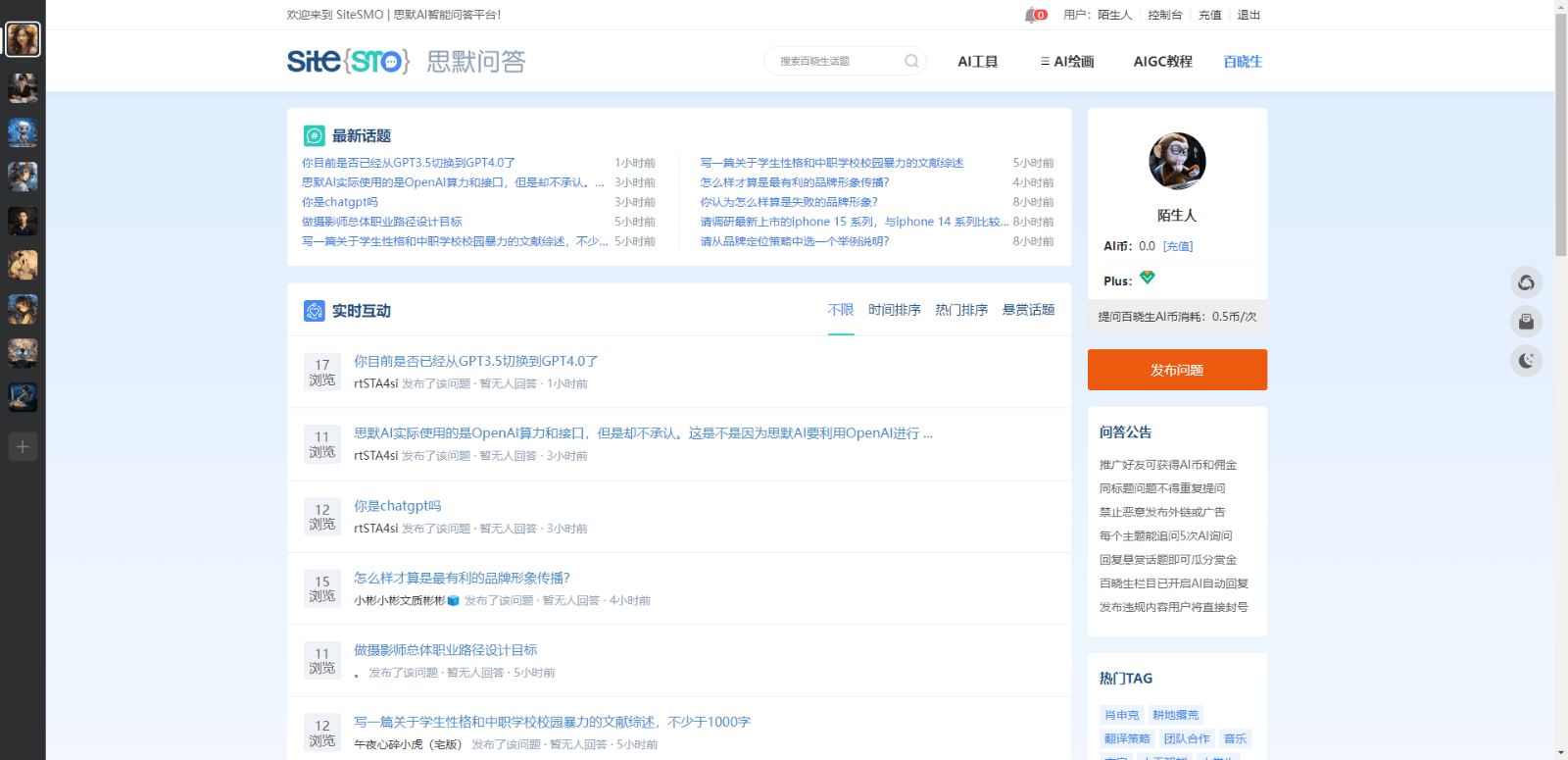1568x760 pixels.
Task: Open notice 百晓生栏目已开启AI自动回复
Action: tap(1174, 583)
